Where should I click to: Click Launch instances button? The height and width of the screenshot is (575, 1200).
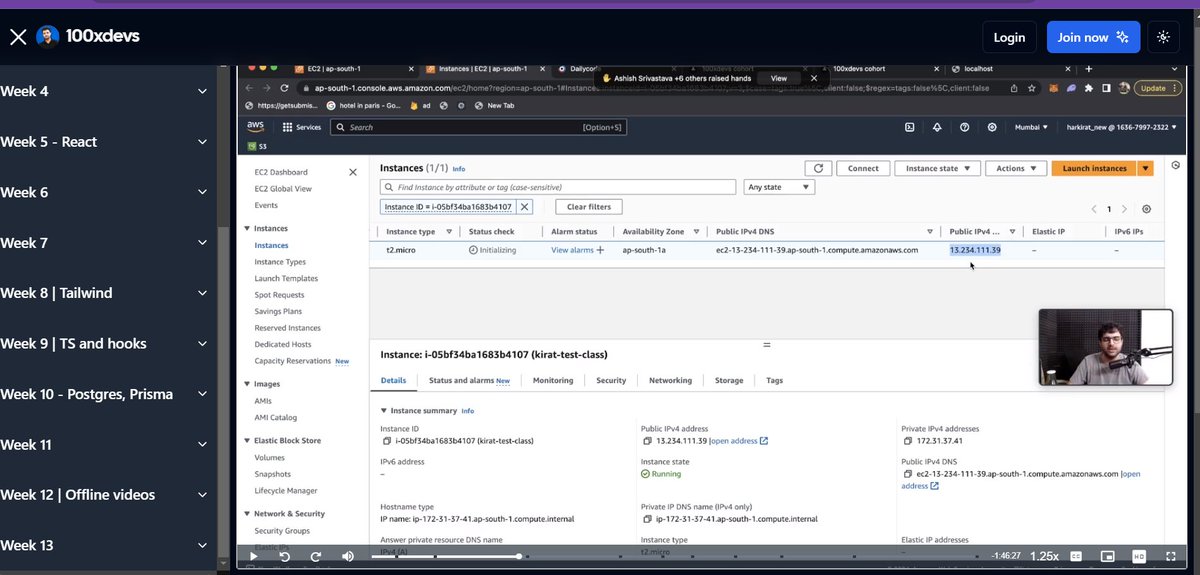click(1094, 169)
